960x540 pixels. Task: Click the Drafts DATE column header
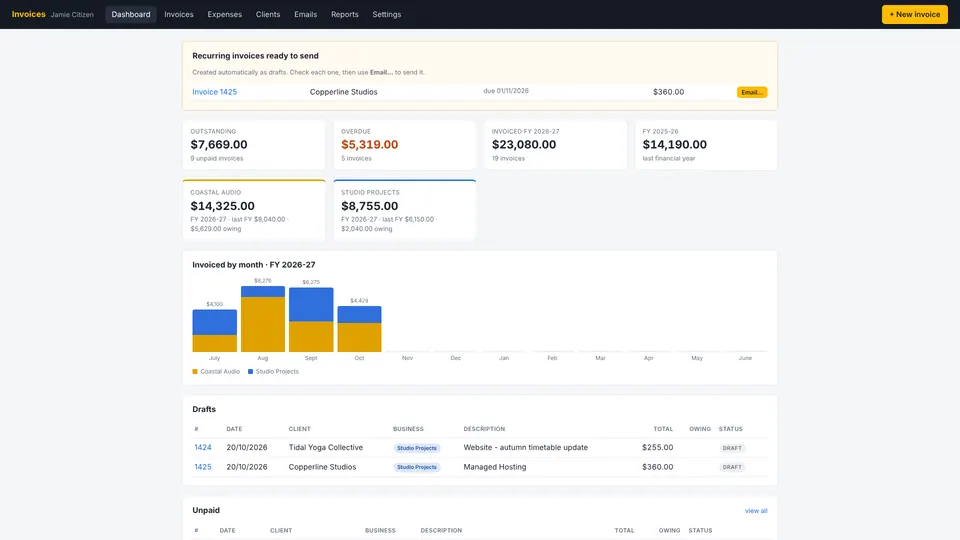click(x=234, y=429)
